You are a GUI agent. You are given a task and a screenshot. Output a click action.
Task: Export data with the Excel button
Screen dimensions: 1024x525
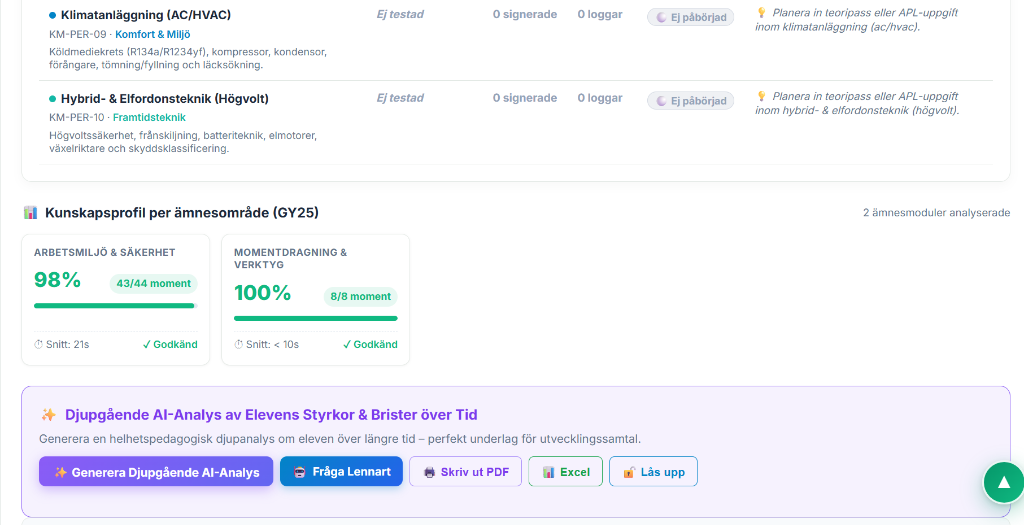pos(566,471)
